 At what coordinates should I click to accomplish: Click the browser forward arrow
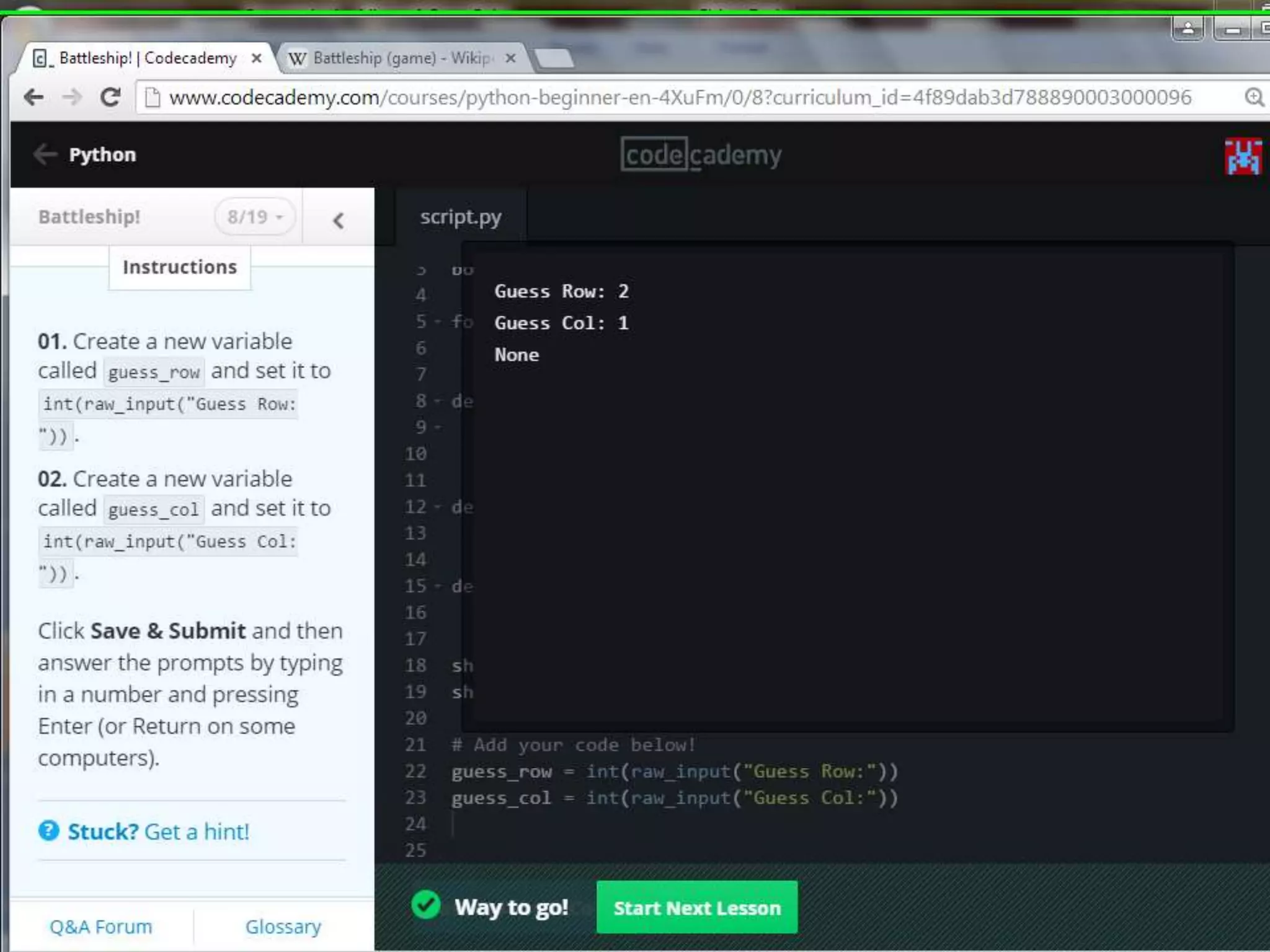(x=72, y=97)
